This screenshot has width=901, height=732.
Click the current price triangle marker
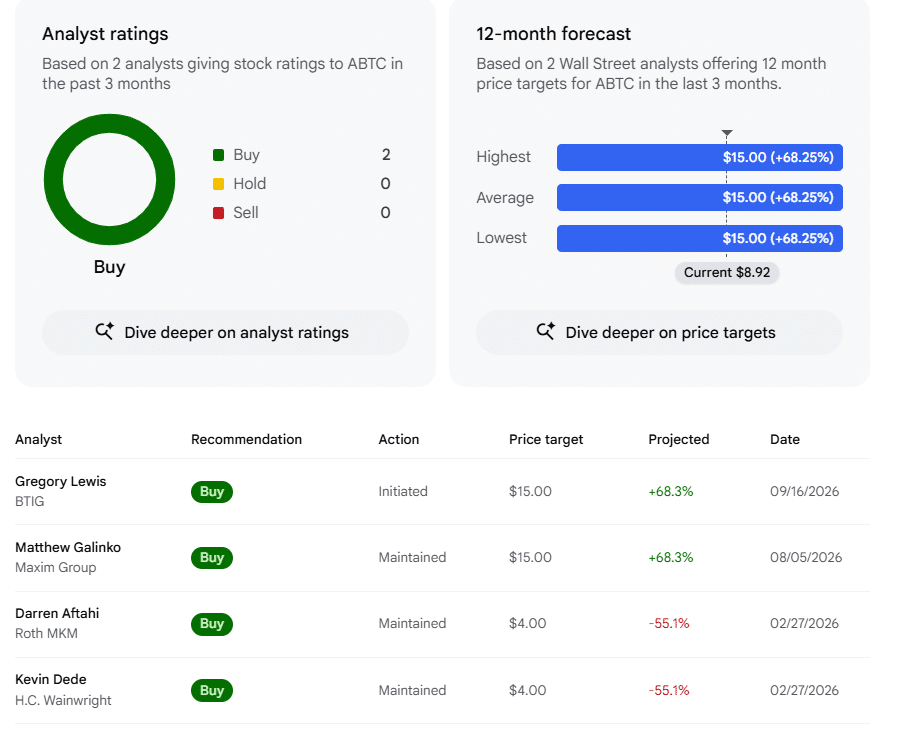[727, 133]
